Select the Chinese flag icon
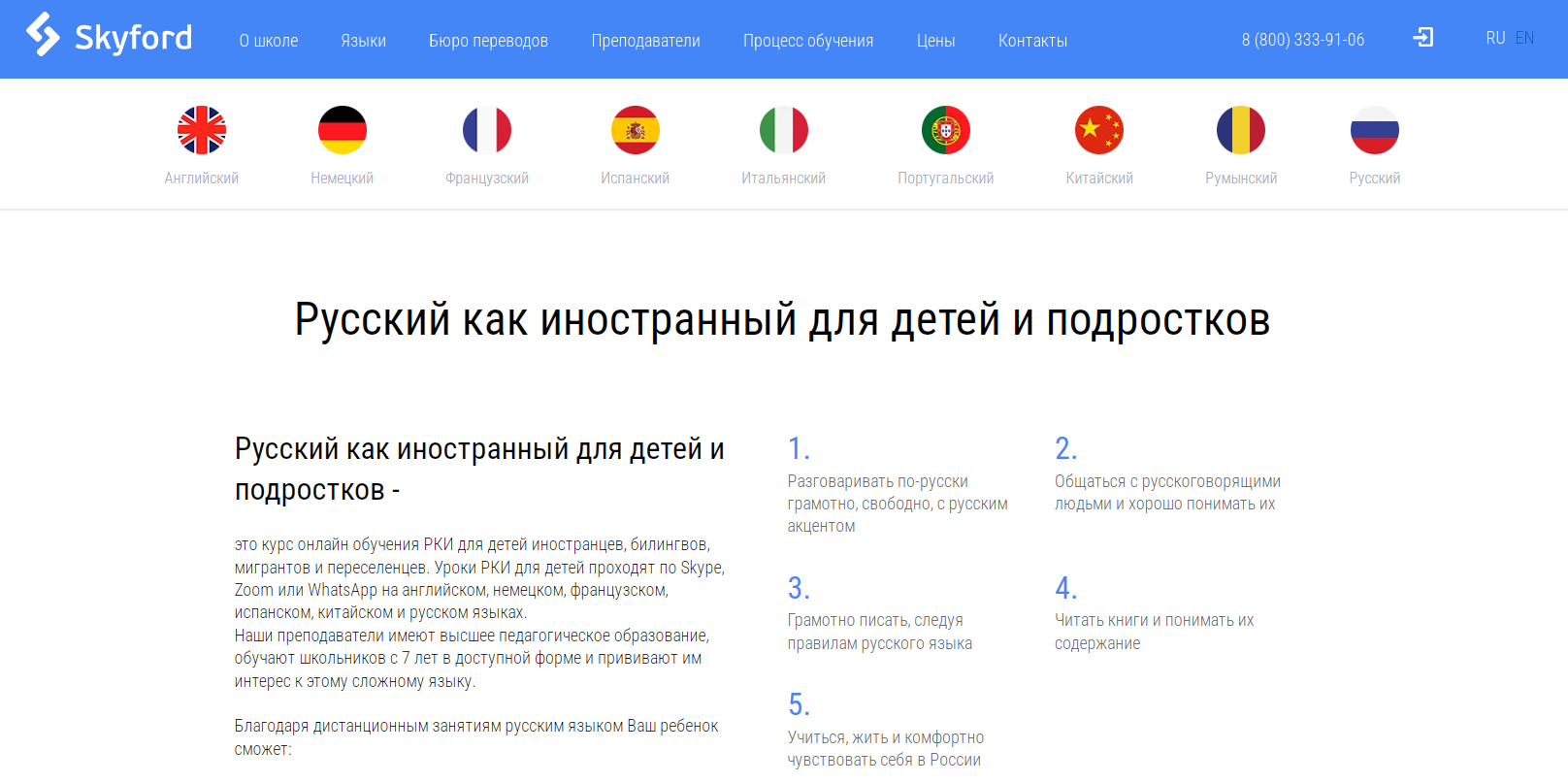 tap(1099, 130)
